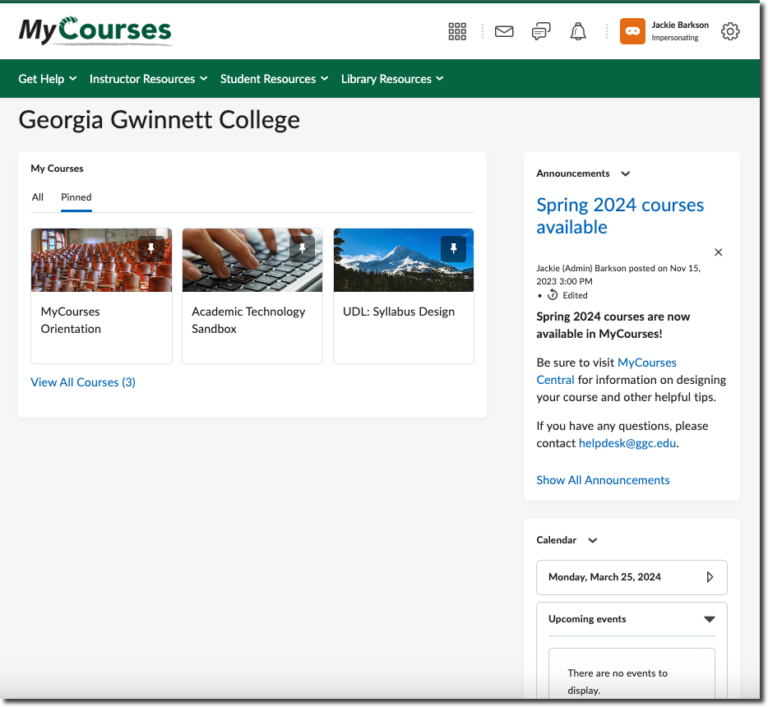Viewport: 768px width, 707px height.
Task: Click the 'There are no events to display' text
Action: click(617, 682)
